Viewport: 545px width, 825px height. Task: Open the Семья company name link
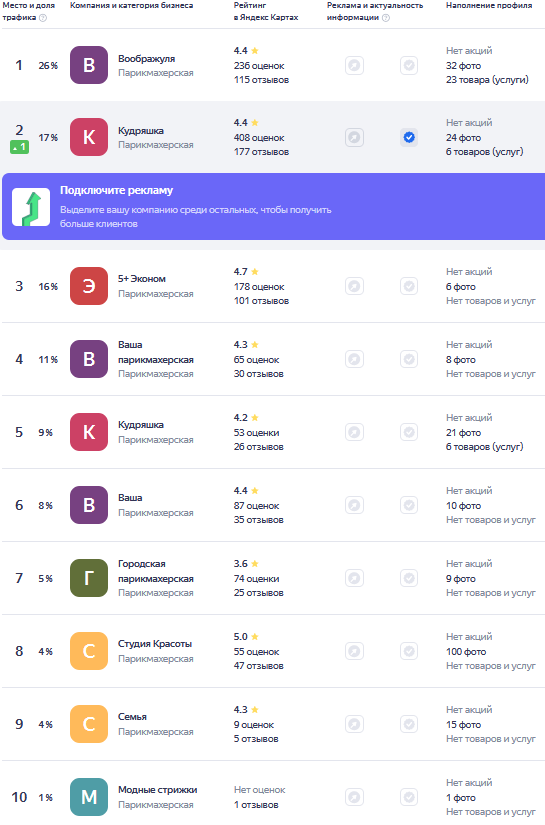click(132, 717)
